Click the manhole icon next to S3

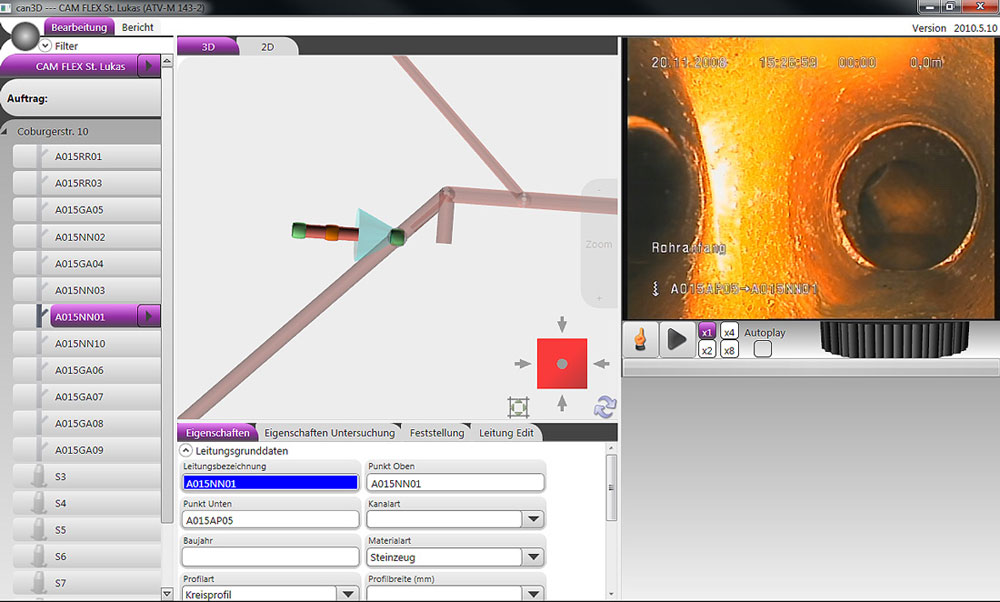coord(37,477)
